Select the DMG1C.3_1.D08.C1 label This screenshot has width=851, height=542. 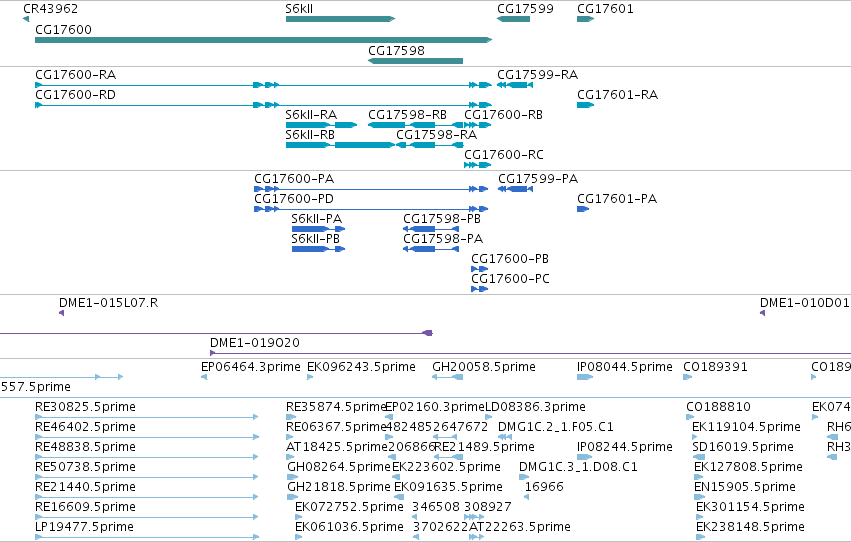pyautogui.click(x=578, y=468)
